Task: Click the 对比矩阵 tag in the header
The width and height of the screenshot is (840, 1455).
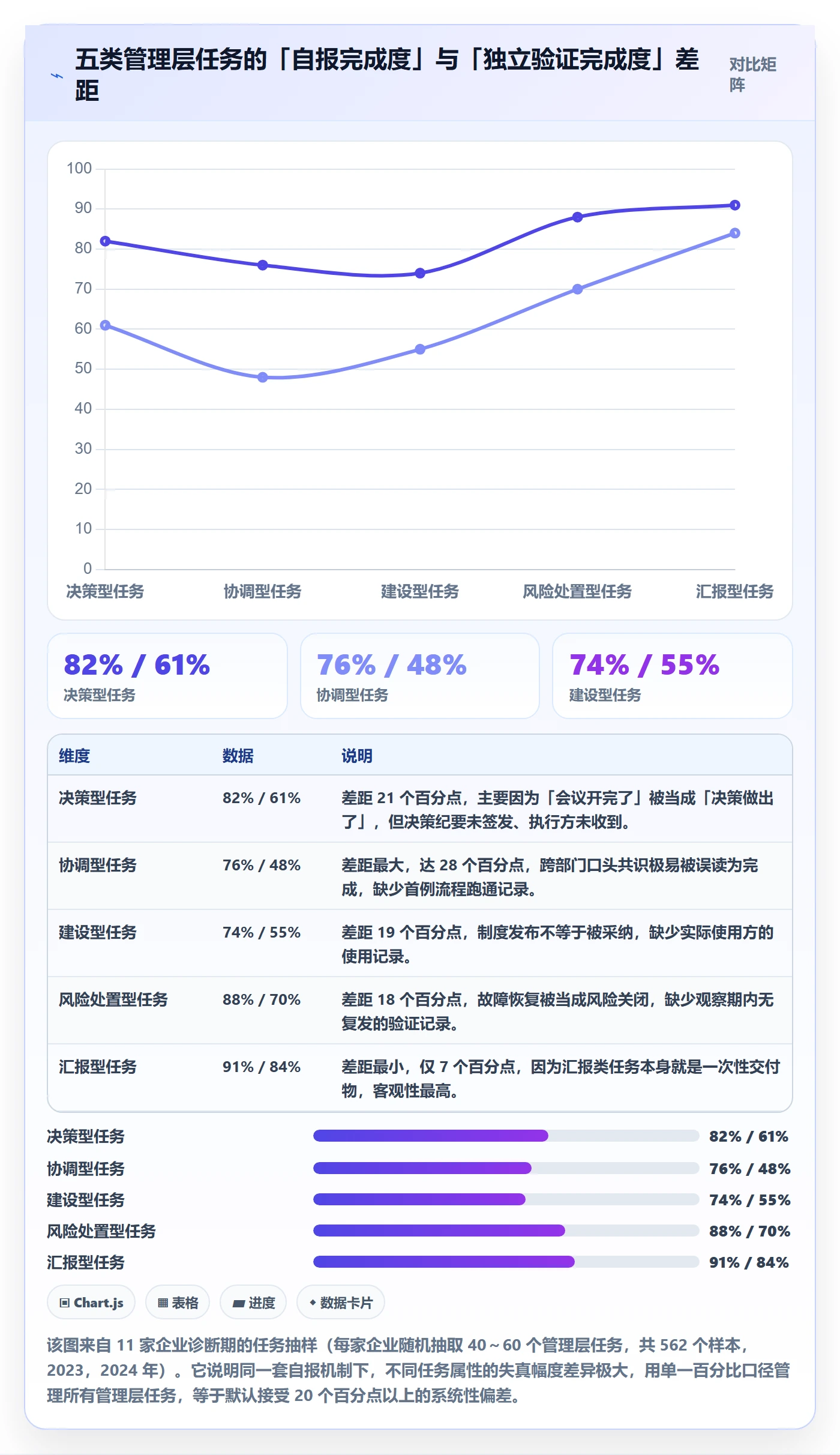Action: (x=754, y=75)
